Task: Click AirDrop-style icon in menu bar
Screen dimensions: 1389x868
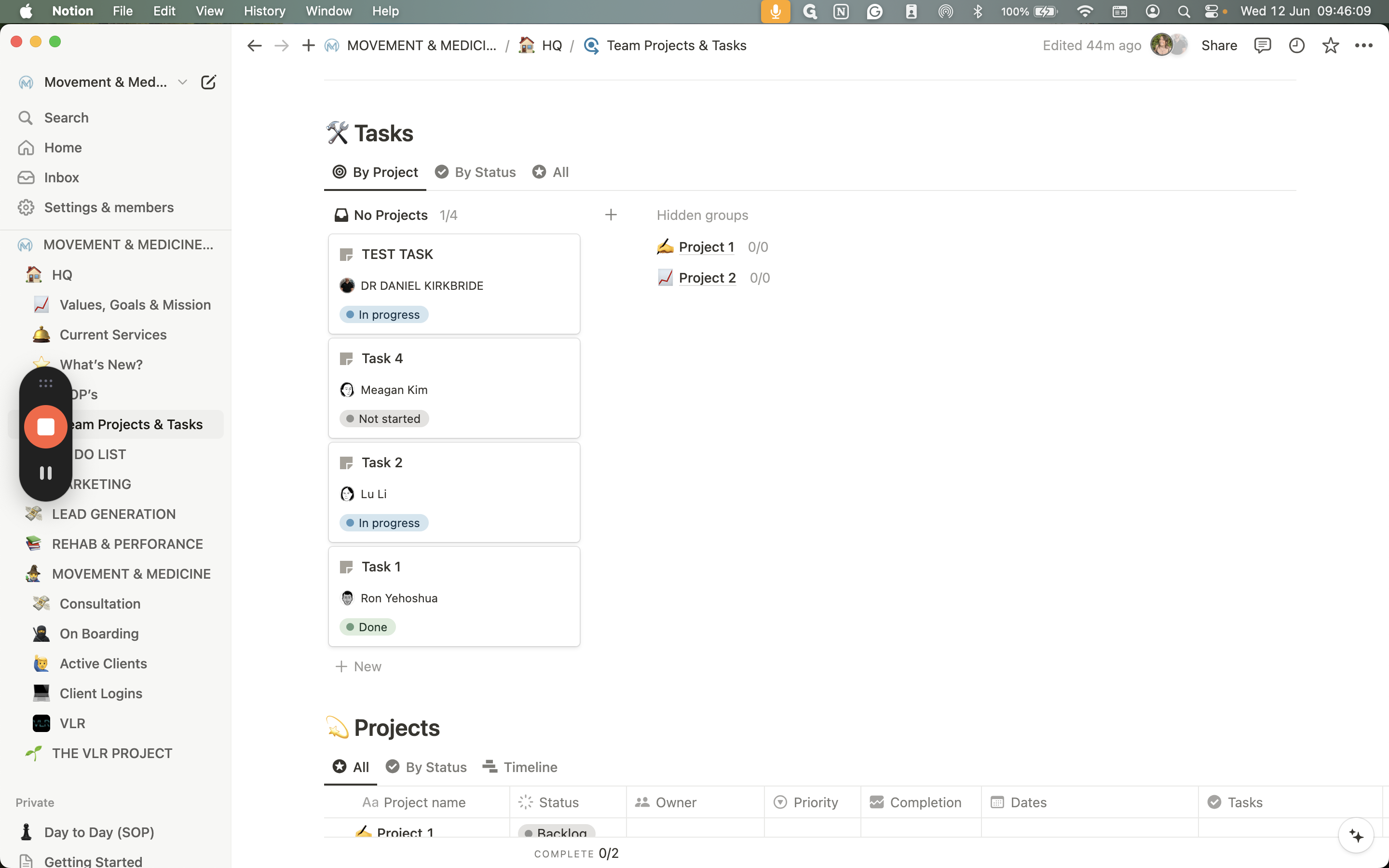Action: [x=945, y=12]
